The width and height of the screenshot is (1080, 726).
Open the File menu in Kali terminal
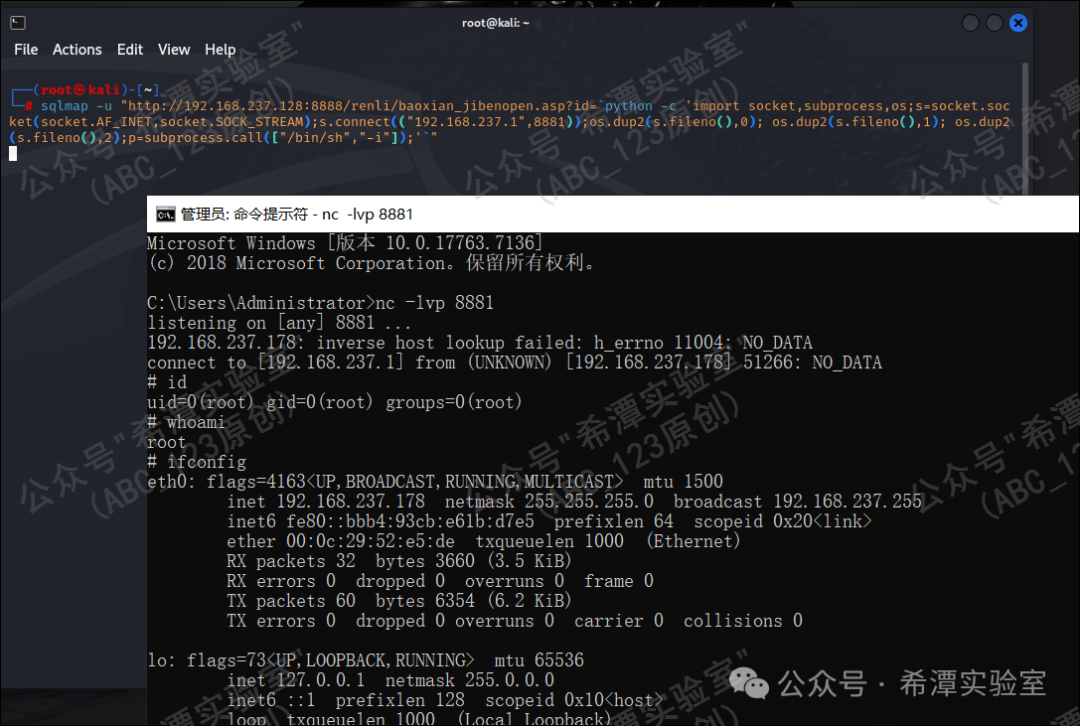pos(25,50)
